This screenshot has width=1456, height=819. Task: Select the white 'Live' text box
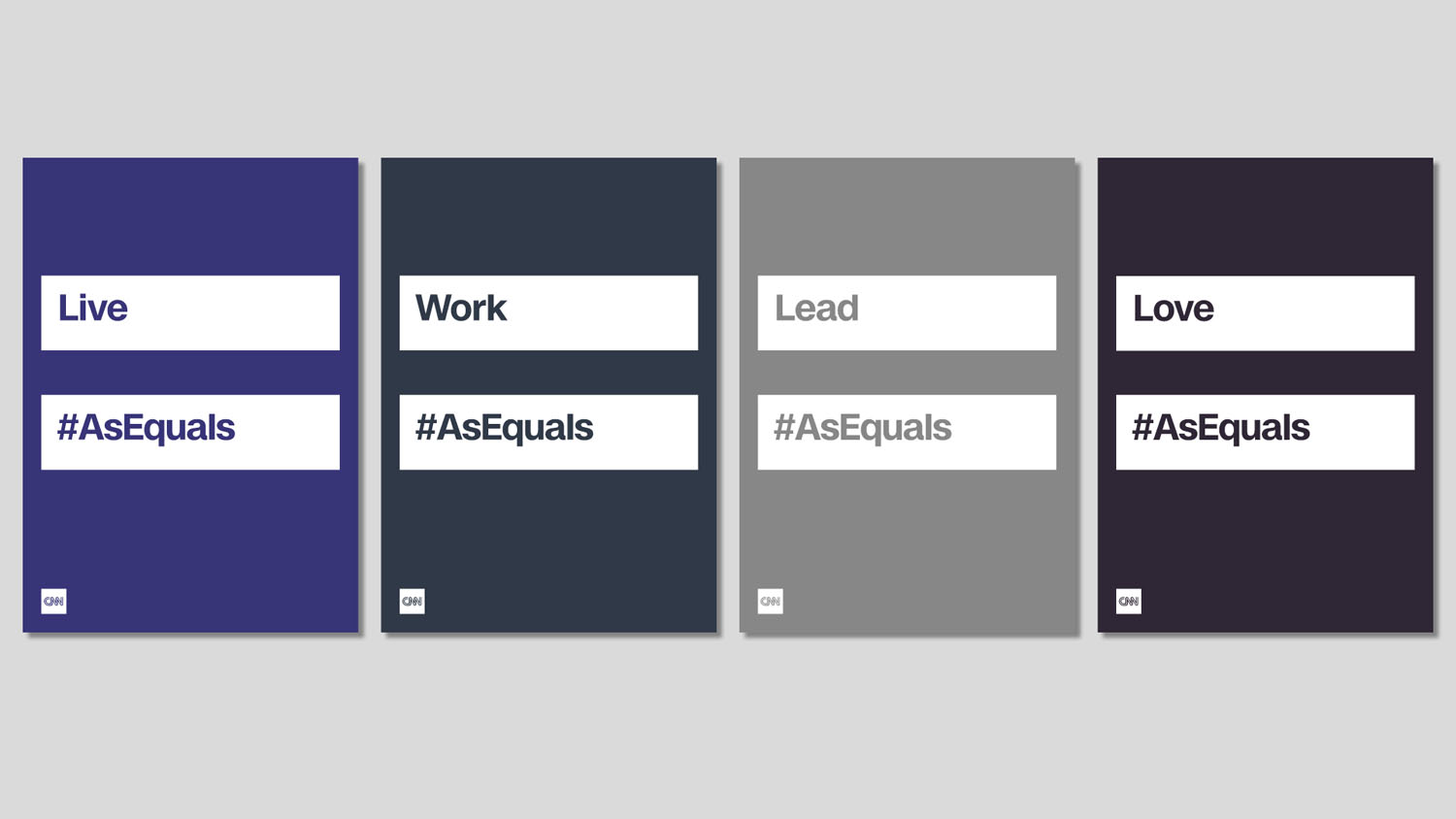coord(190,312)
